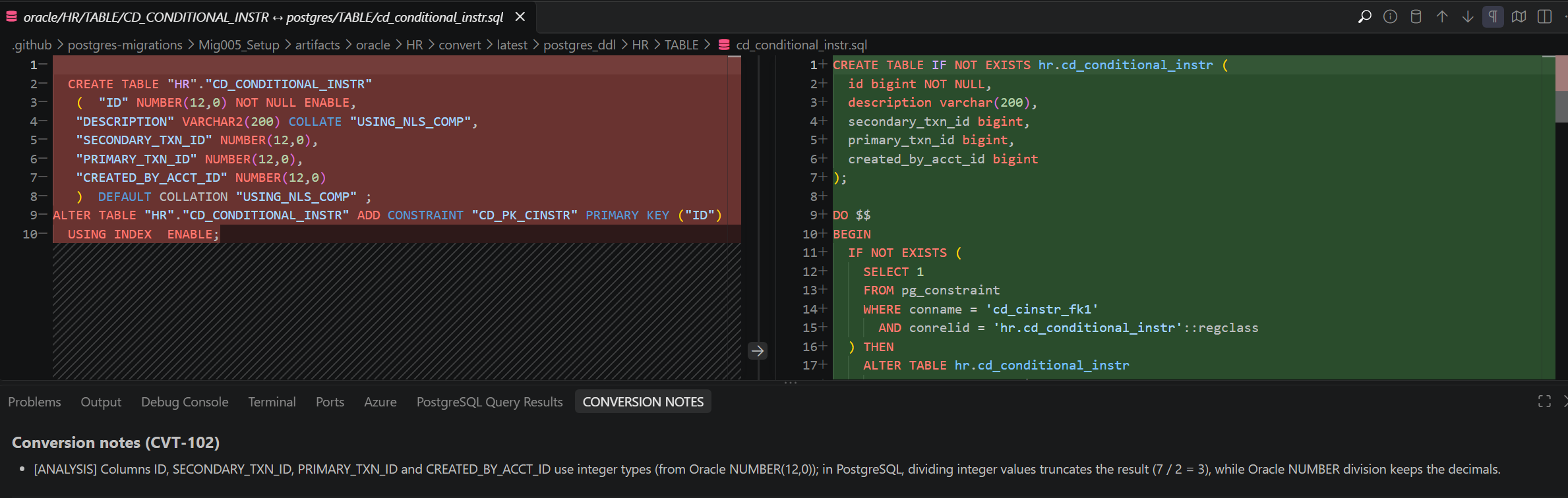Click the map icon in editor toolbar

[1519, 16]
